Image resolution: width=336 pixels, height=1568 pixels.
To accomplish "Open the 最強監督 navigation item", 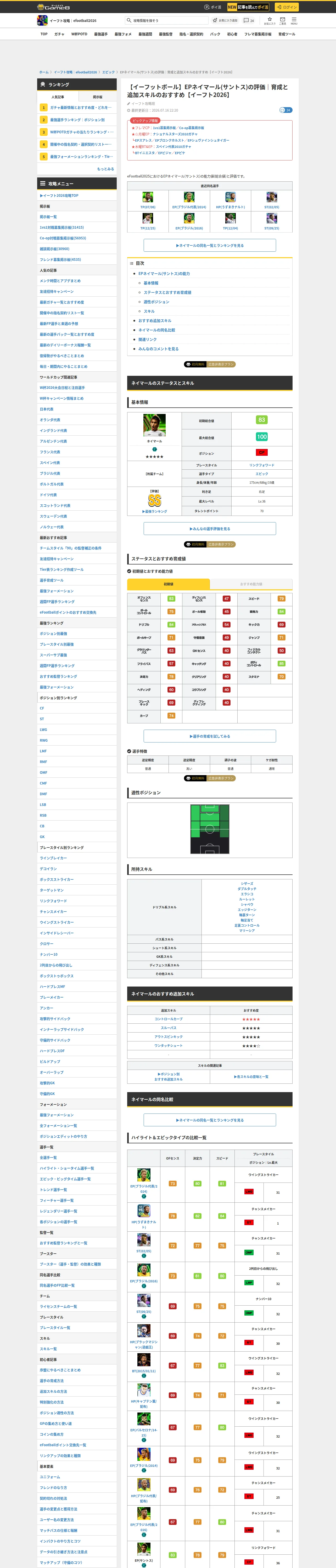I will point(165,34).
